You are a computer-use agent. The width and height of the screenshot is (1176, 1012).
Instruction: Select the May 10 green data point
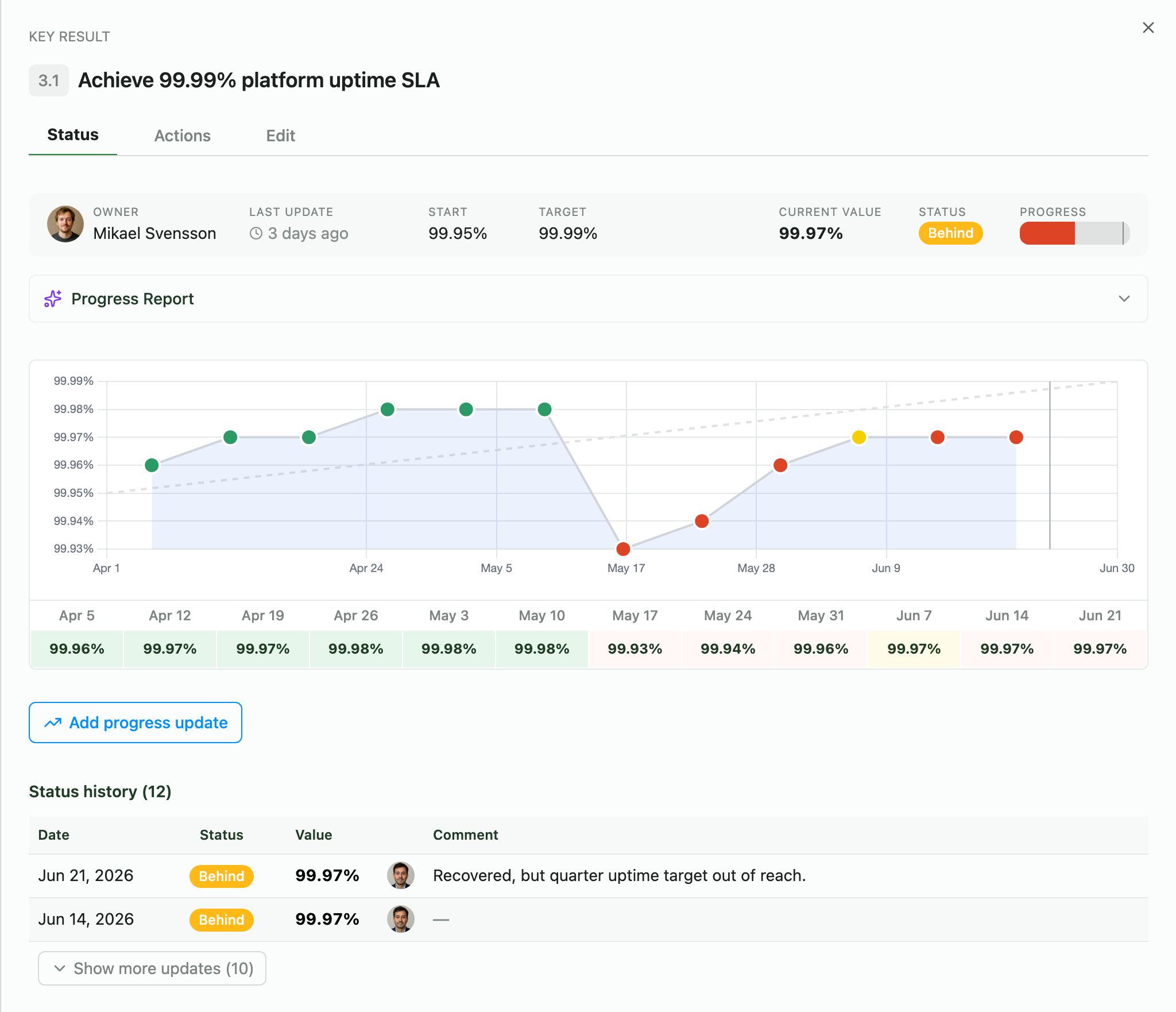545,410
